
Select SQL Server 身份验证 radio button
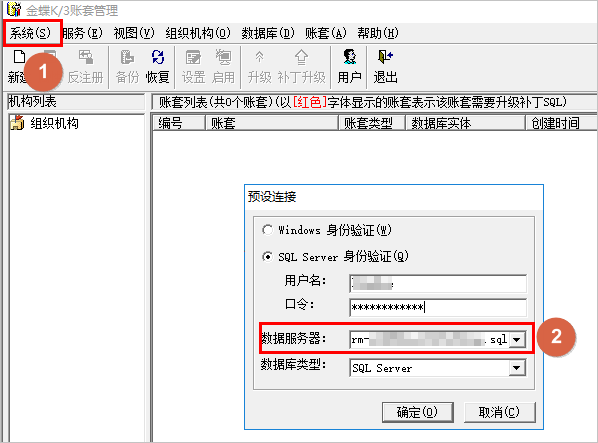(x=267, y=257)
